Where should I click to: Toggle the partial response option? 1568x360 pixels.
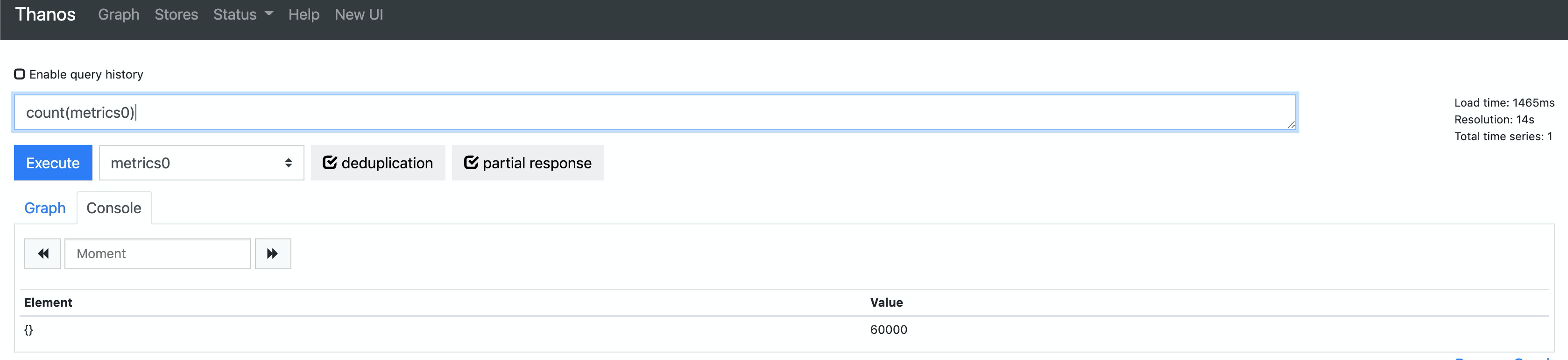pyautogui.click(x=528, y=163)
